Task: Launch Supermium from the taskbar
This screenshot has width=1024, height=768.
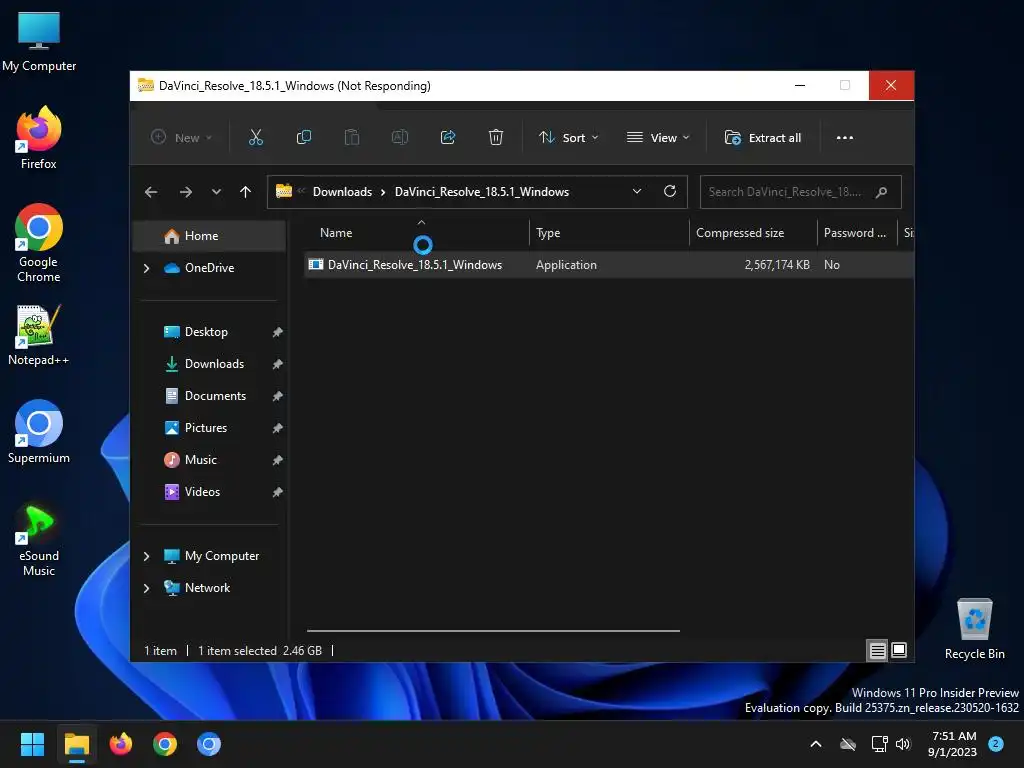Action: [x=209, y=744]
